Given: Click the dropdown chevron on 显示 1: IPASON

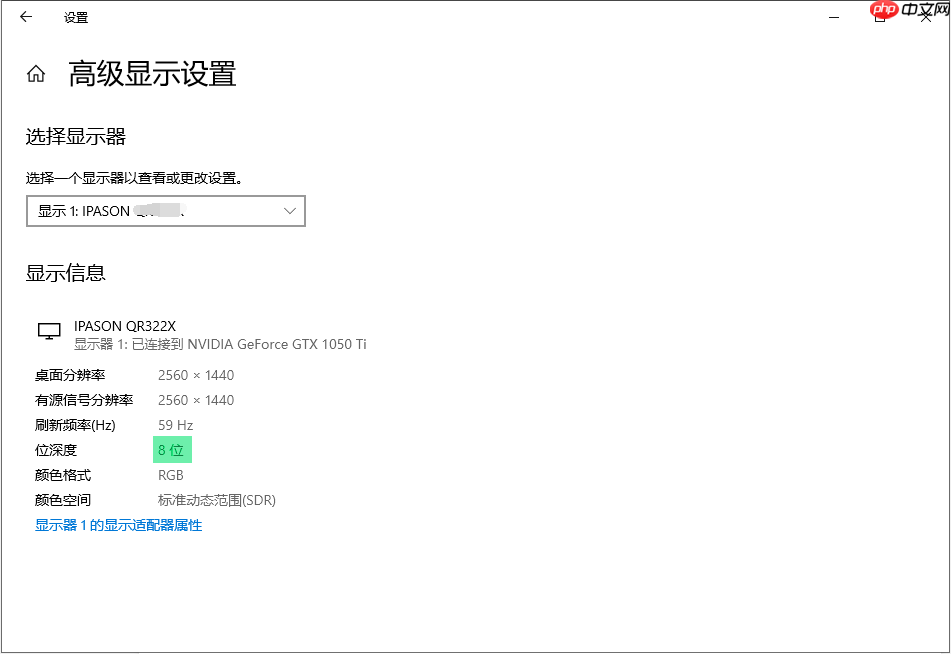Looking at the screenshot, I should pos(290,211).
